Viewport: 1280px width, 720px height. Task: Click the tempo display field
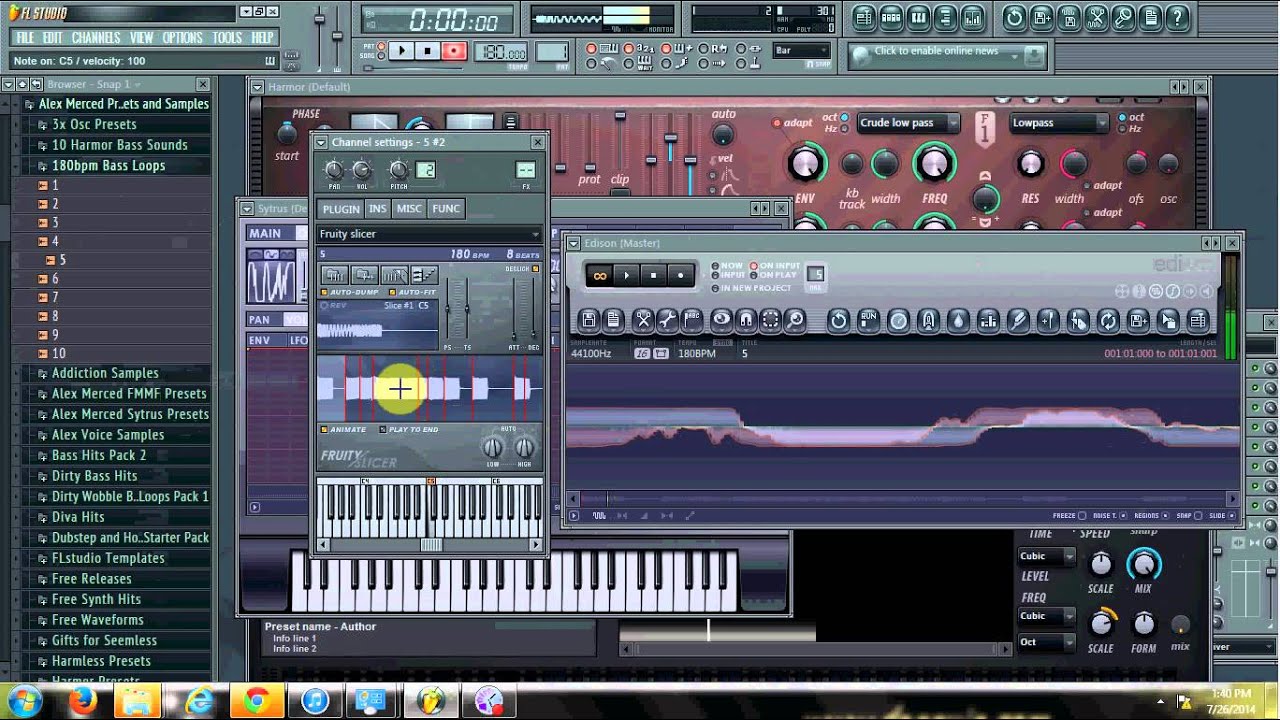pos(501,53)
